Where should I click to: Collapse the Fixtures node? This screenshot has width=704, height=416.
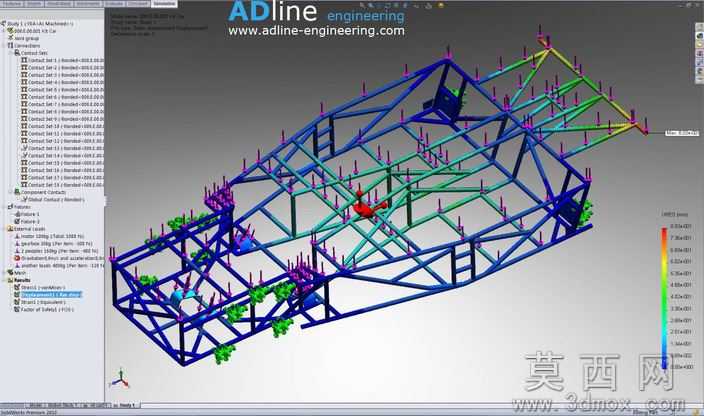[4, 207]
